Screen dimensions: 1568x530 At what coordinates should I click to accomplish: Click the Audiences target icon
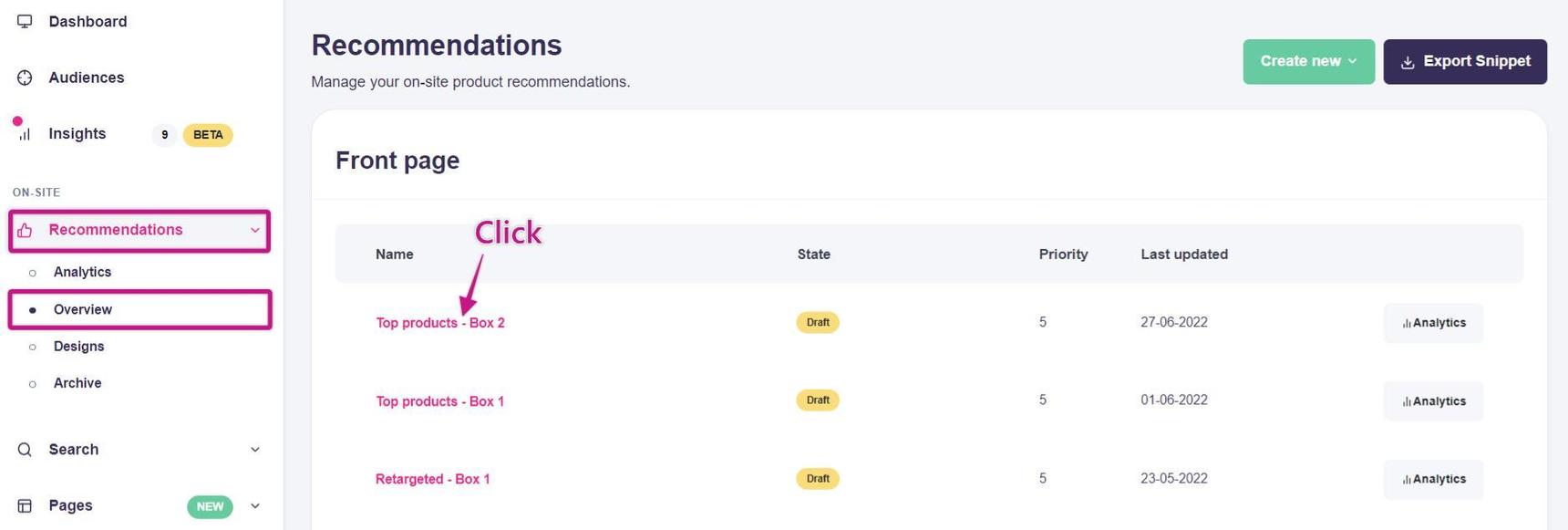click(x=25, y=78)
